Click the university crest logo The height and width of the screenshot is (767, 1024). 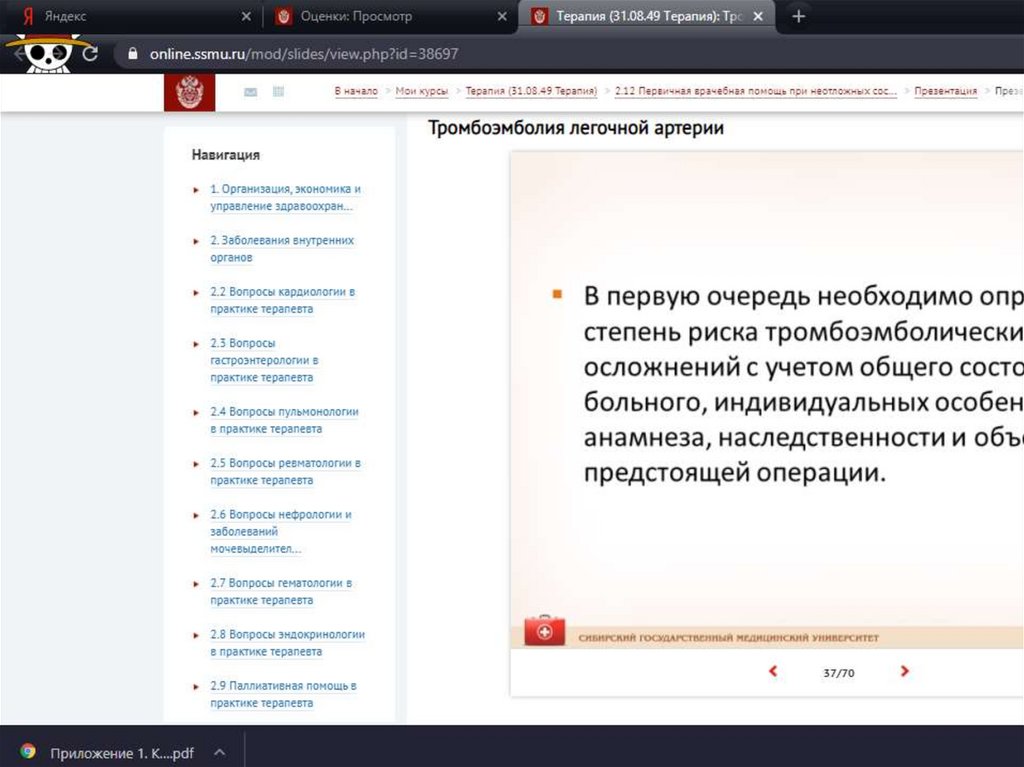(188, 92)
